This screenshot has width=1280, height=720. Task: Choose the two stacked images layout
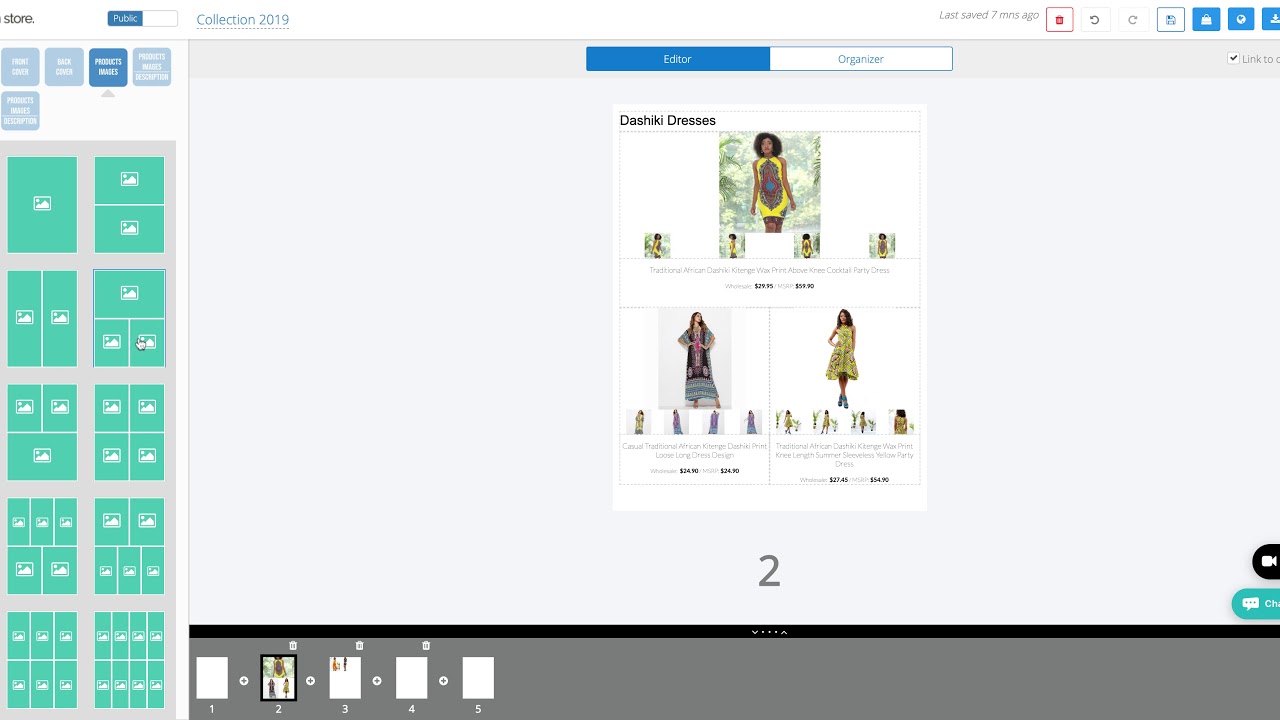[x=129, y=204]
